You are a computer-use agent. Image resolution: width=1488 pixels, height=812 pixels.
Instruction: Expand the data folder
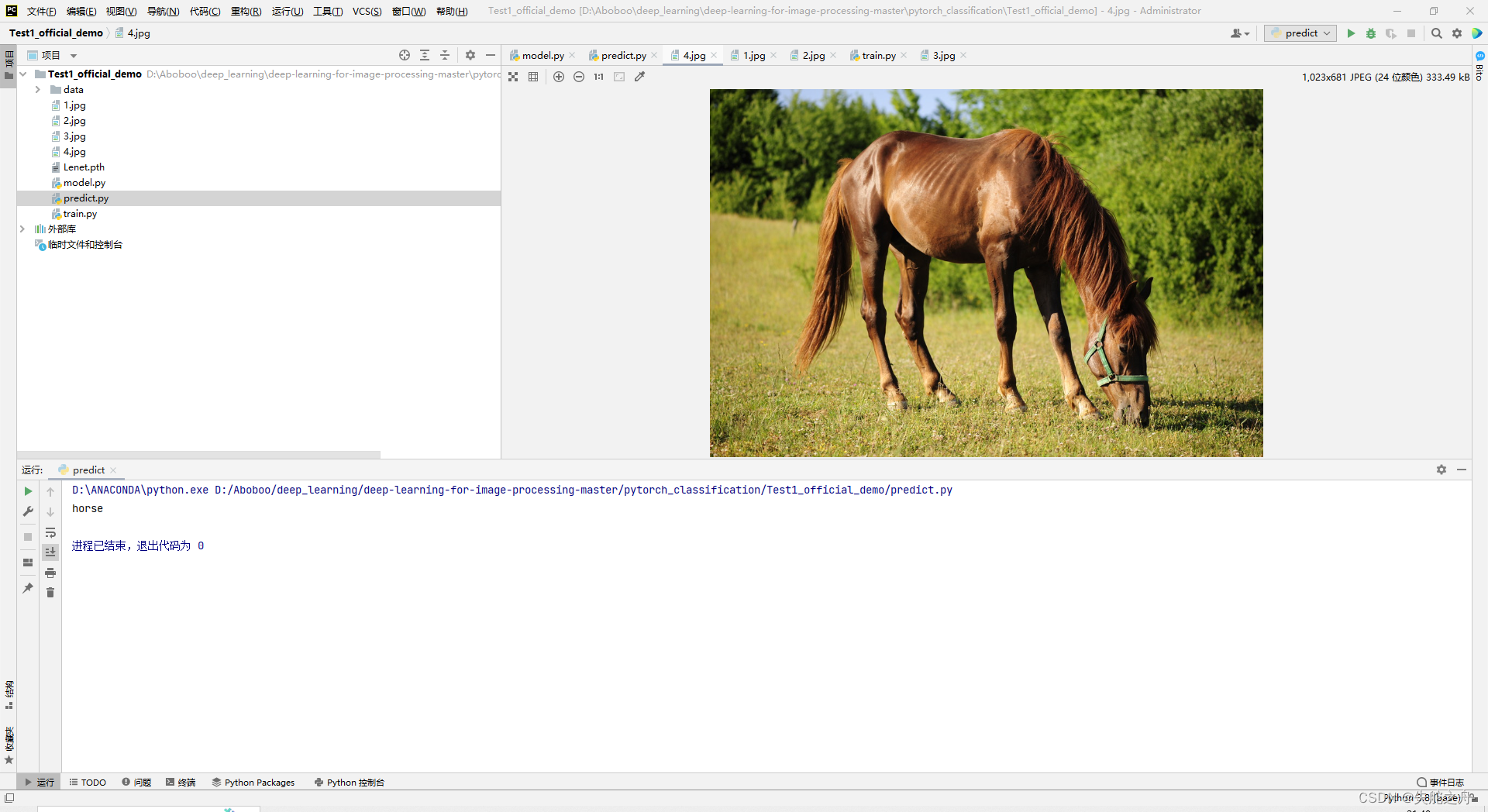(x=37, y=90)
